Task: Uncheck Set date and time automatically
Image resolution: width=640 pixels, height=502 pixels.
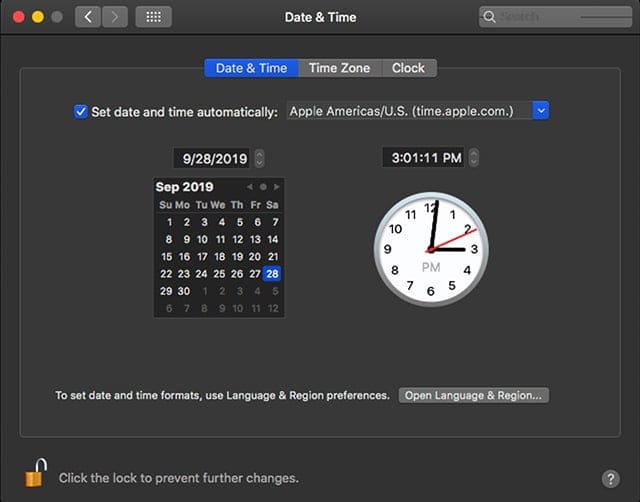Action: [x=81, y=111]
